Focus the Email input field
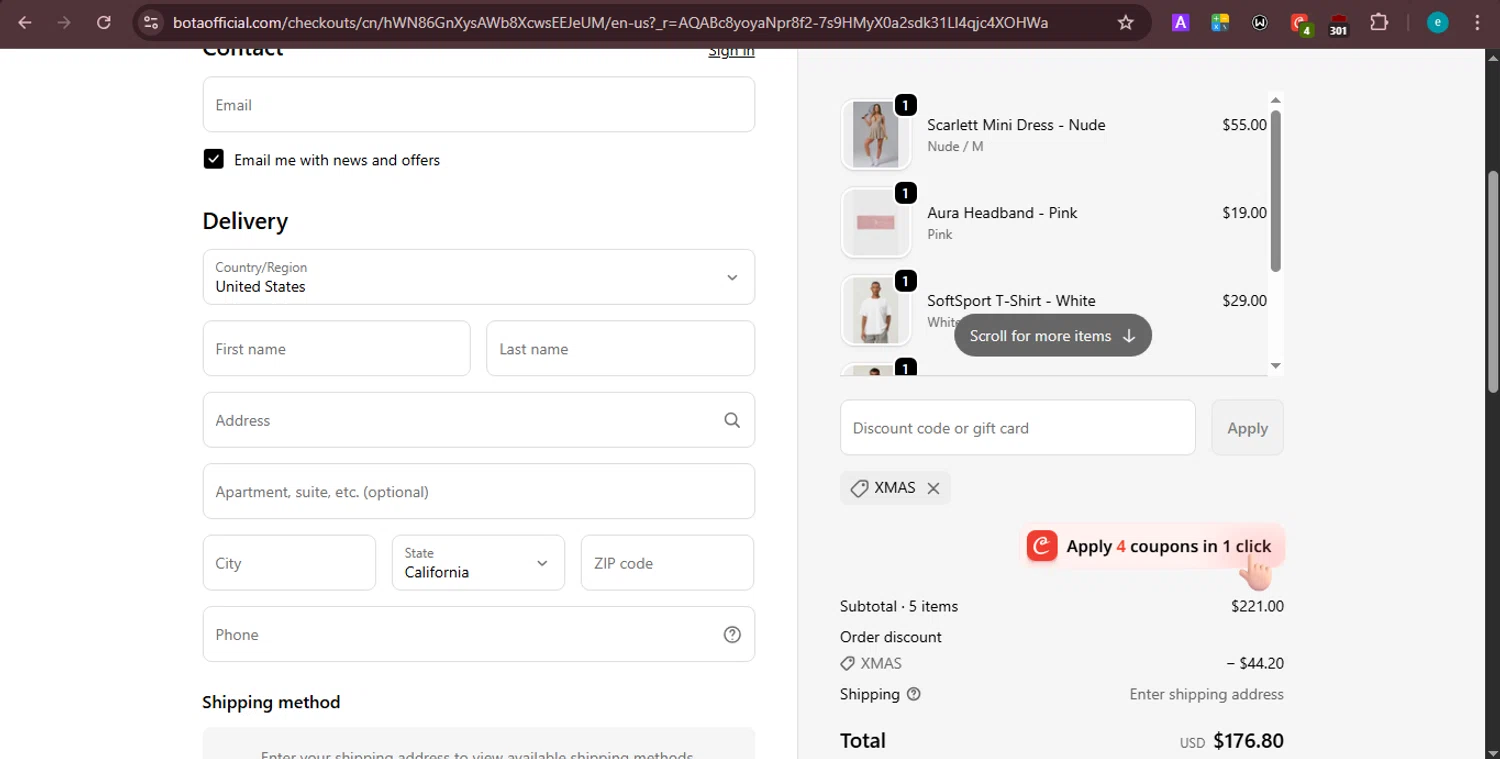The height and width of the screenshot is (759, 1500). [x=478, y=104]
